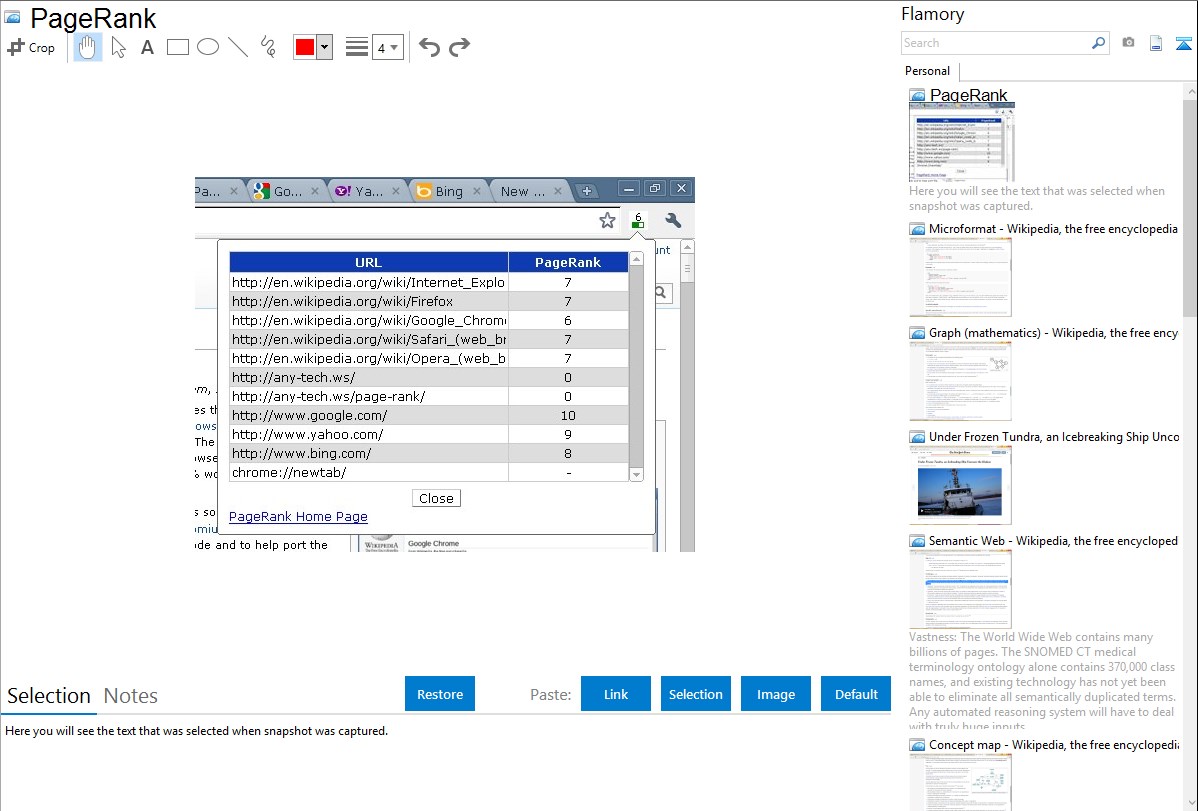This screenshot has width=1198, height=811.
Task: Click the PageRank column header in table
Action: (568, 262)
